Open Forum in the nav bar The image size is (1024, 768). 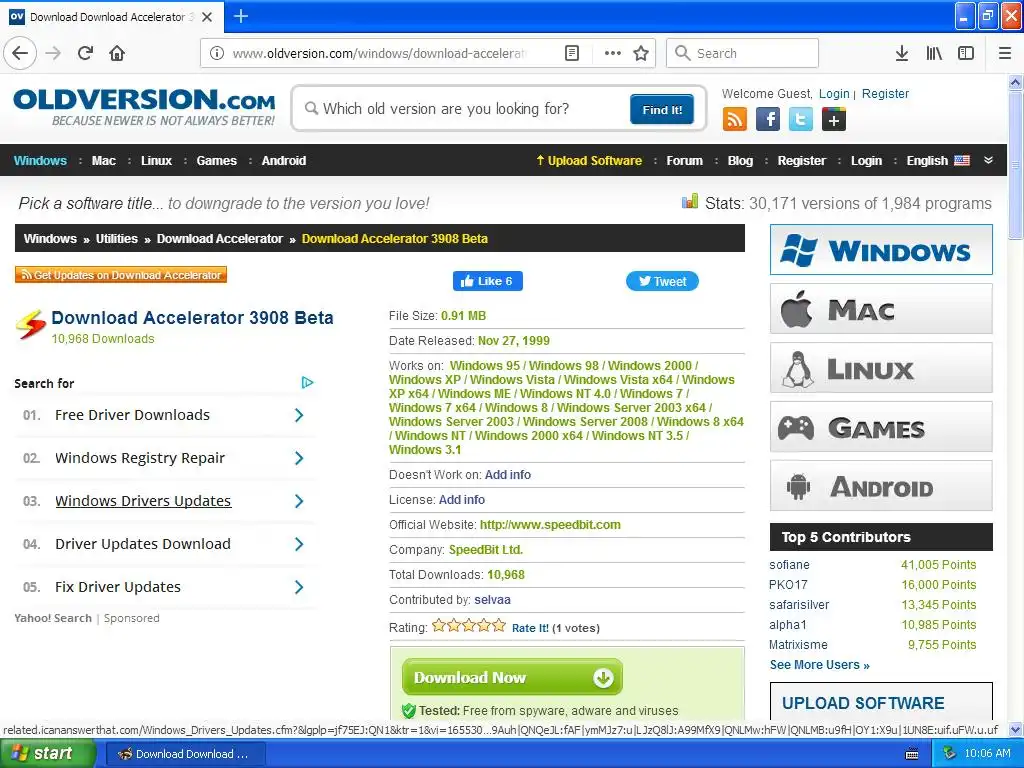pos(684,161)
